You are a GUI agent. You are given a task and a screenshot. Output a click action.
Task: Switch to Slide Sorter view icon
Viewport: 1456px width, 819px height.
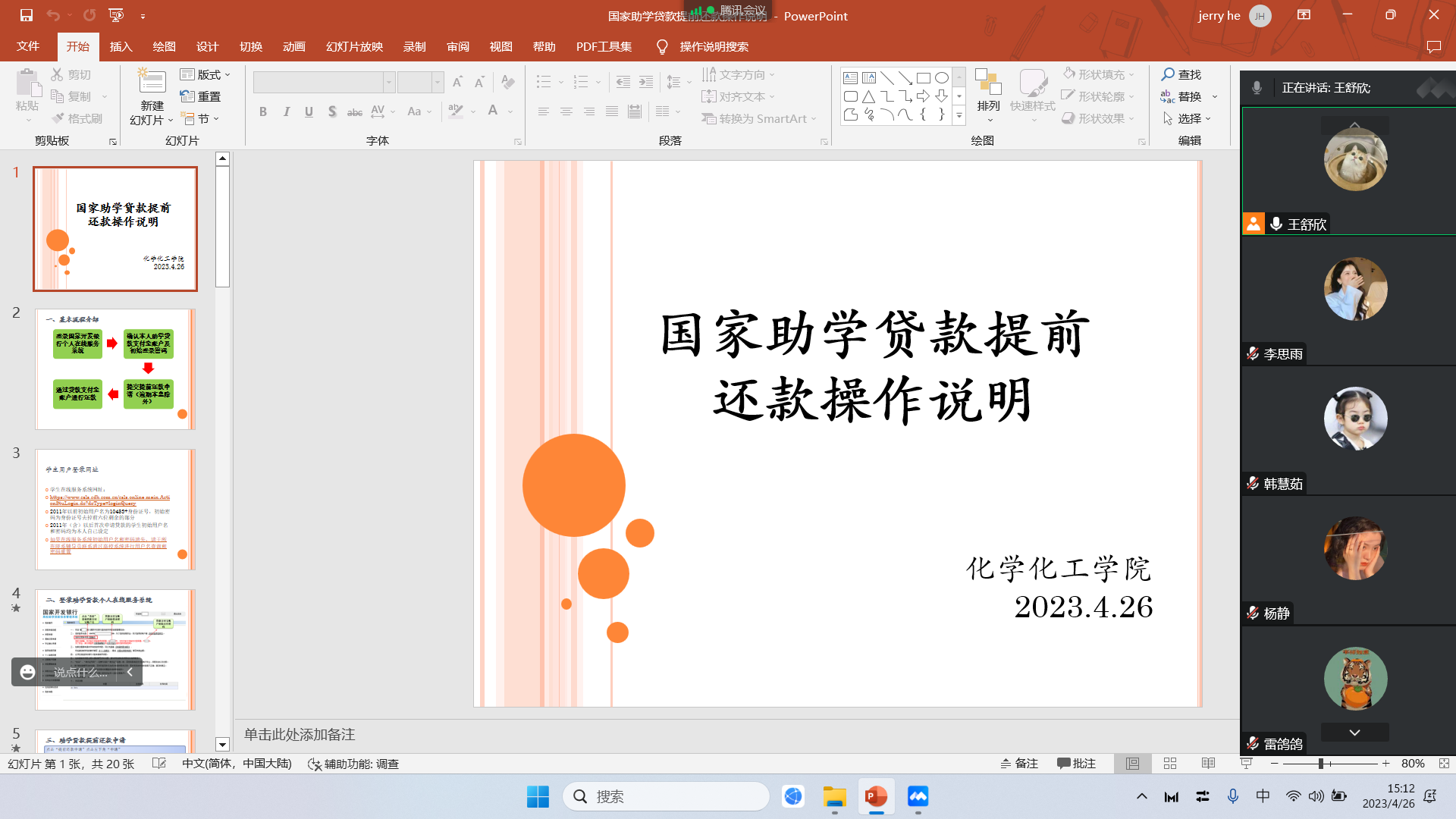click(1170, 764)
